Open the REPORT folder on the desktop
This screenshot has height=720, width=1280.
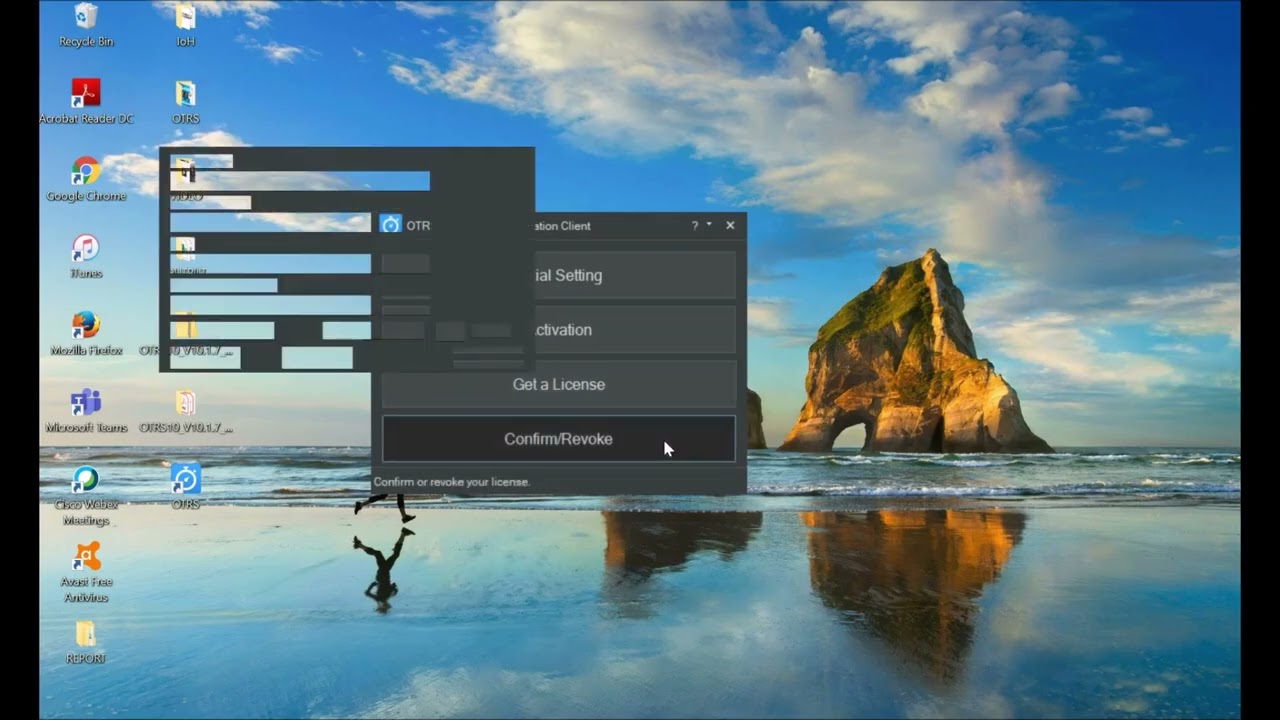[86, 642]
